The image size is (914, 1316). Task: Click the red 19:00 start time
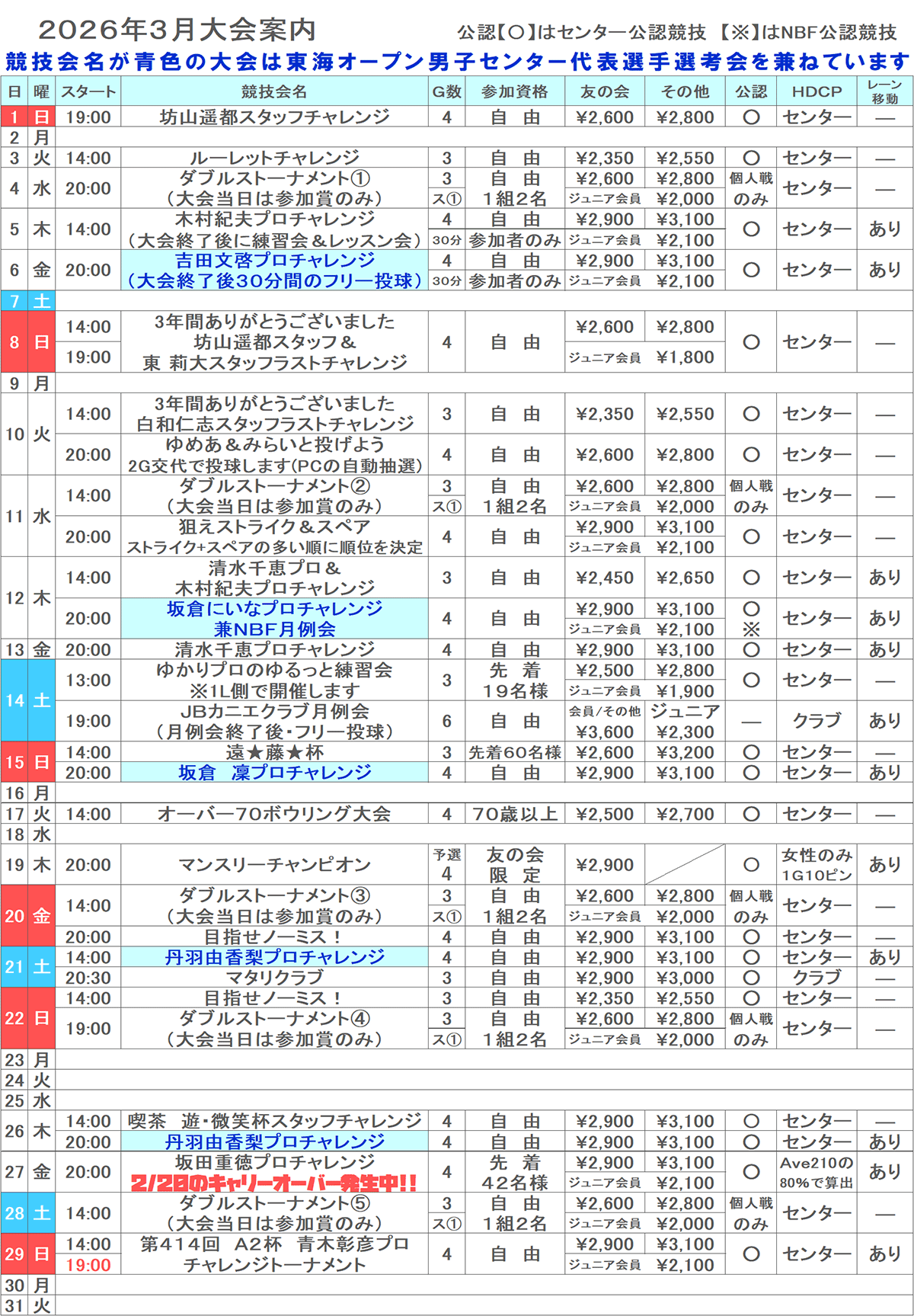88,1265
